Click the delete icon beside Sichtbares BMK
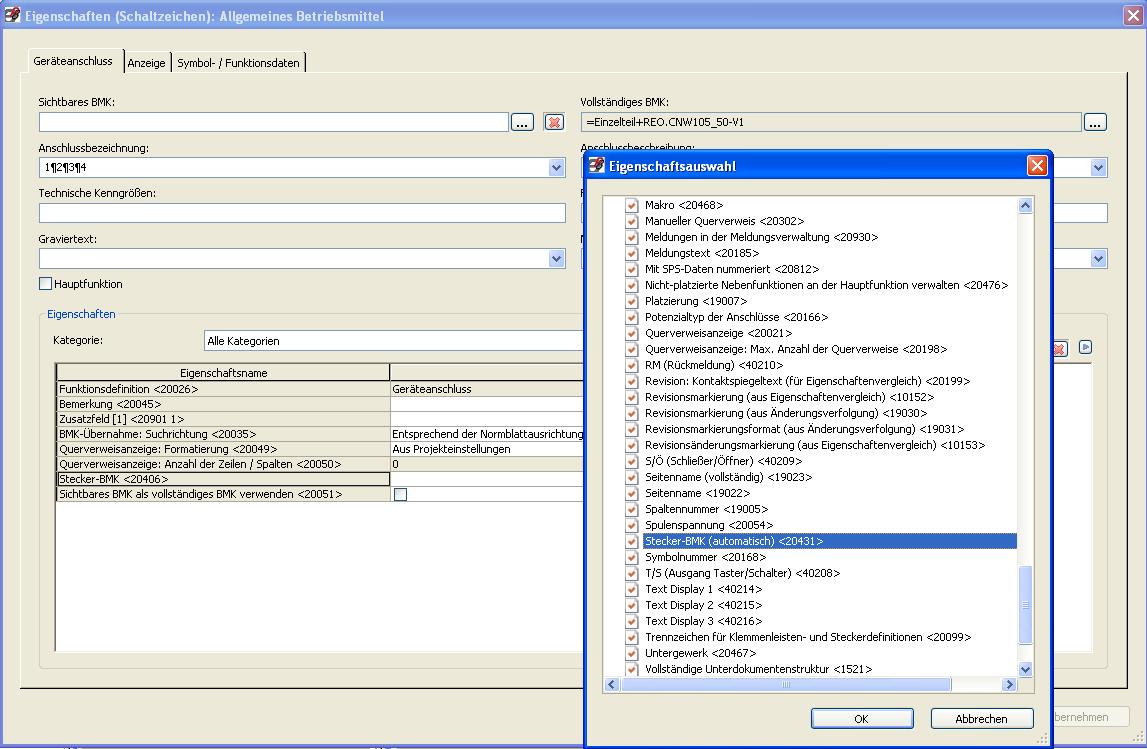1147x749 pixels. [x=554, y=122]
